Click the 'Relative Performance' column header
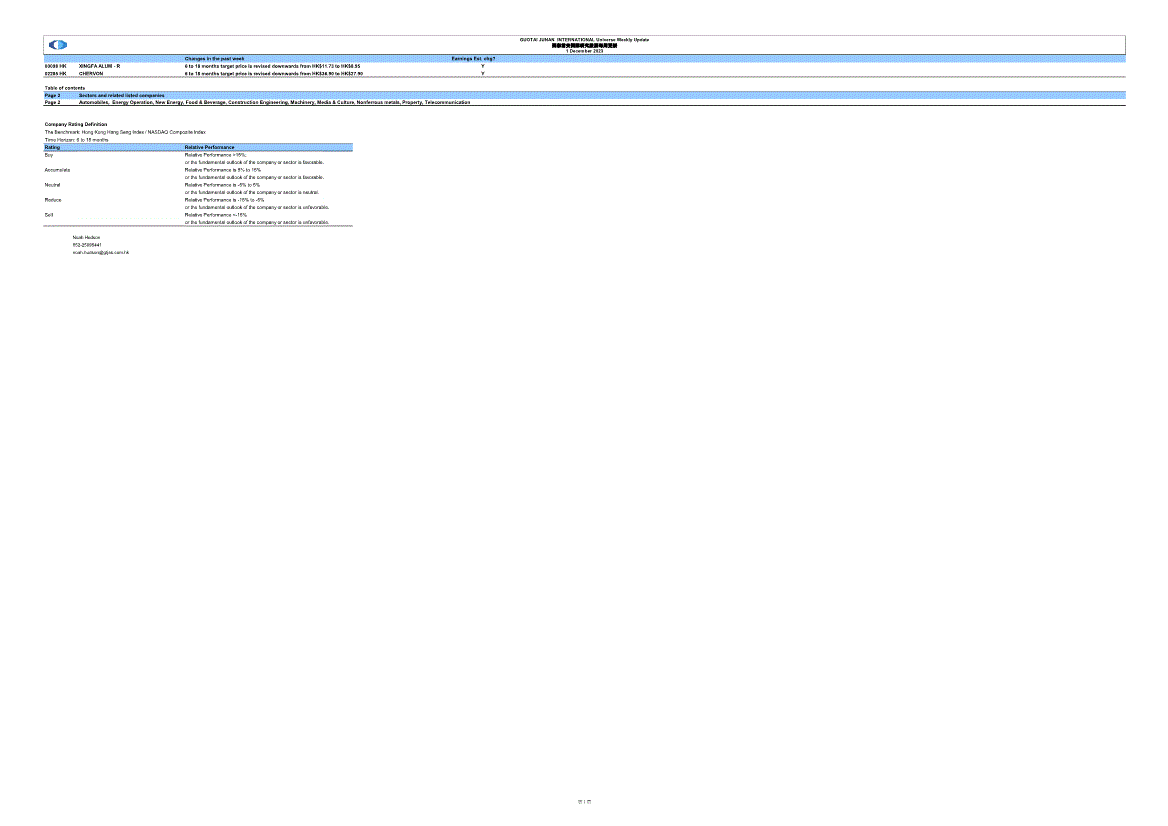Image resolution: width=1168 pixels, height=826 pixels. 209,147
